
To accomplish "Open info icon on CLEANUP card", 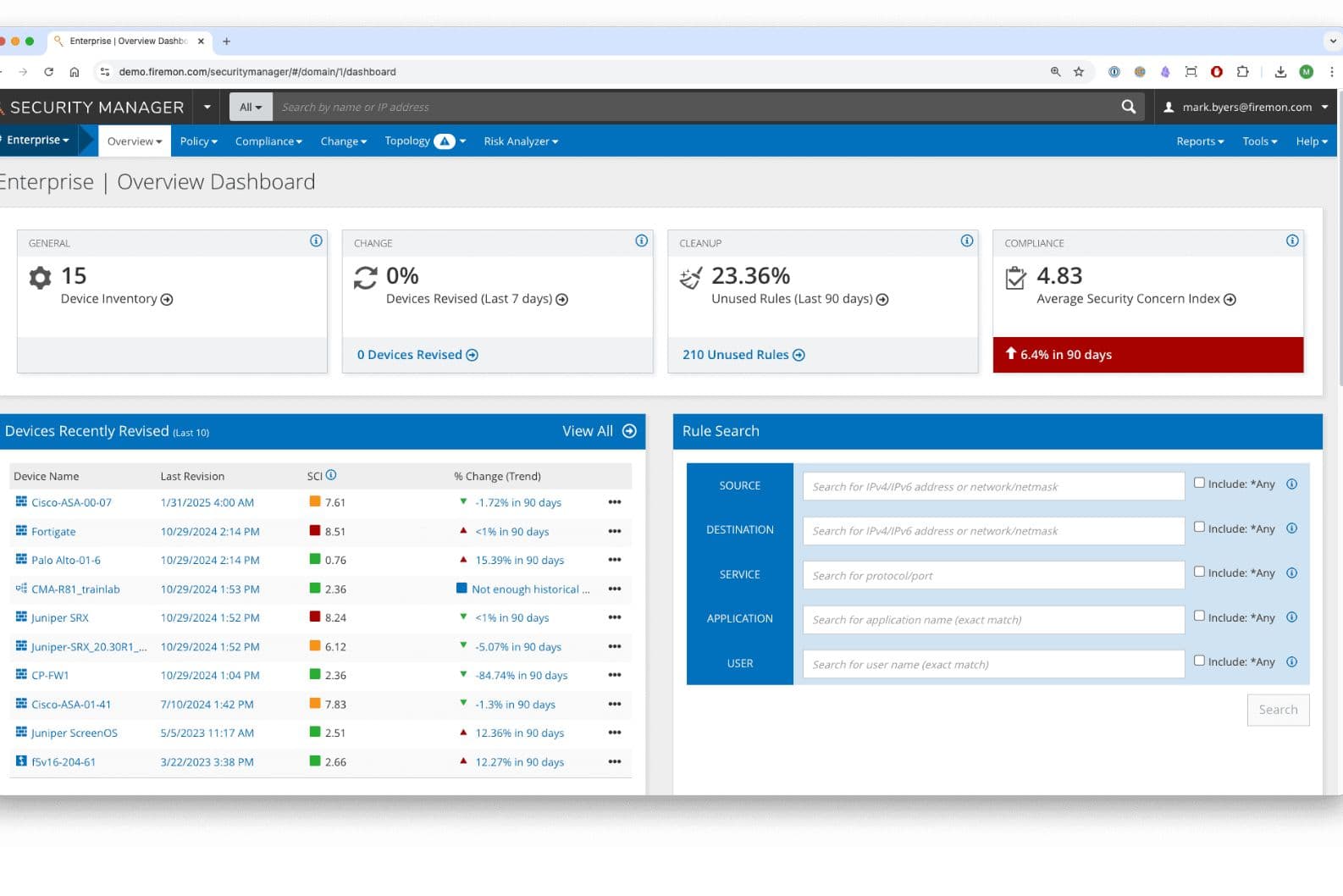I will (966, 241).
